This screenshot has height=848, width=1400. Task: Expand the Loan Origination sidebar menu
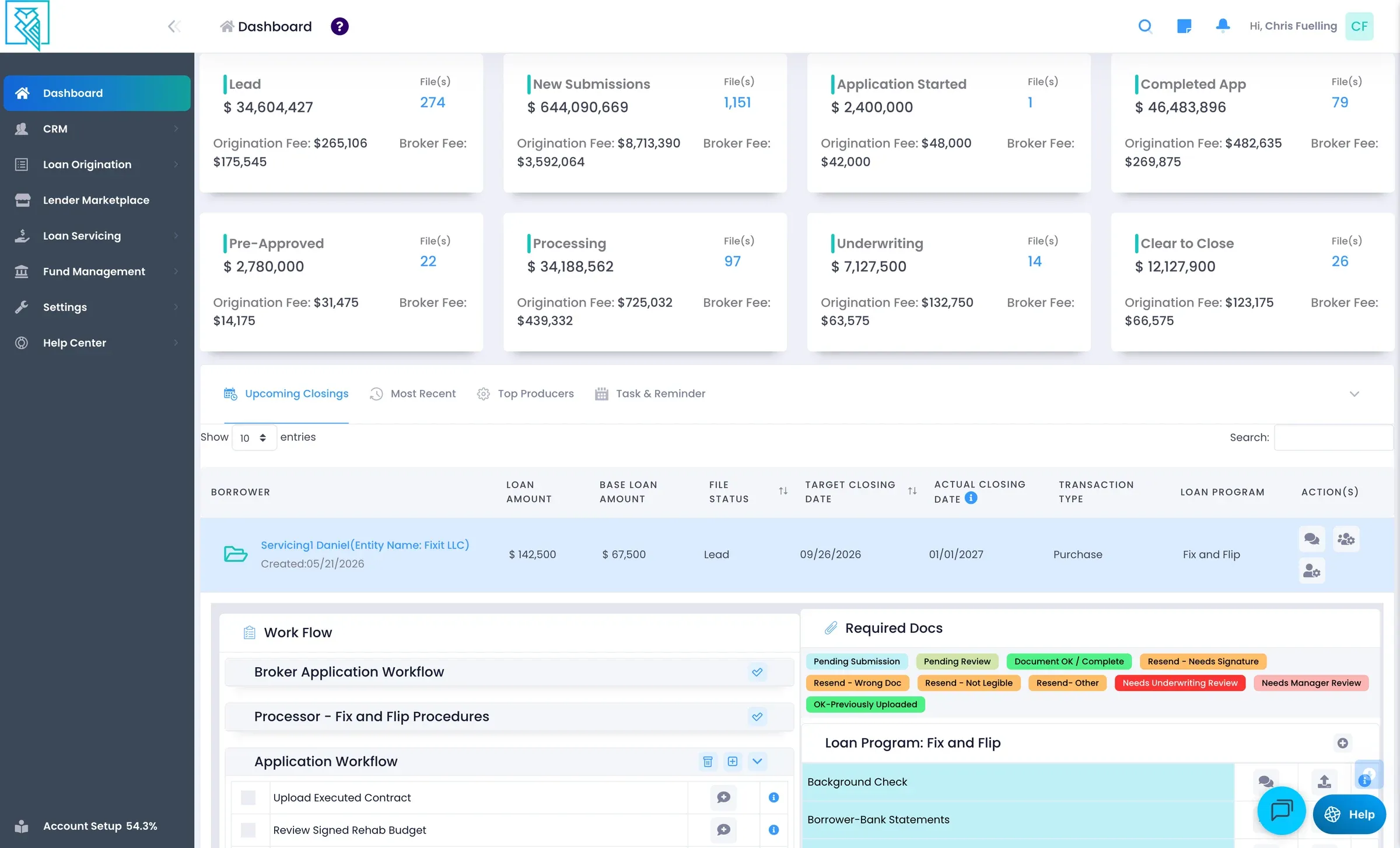pos(97,165)
